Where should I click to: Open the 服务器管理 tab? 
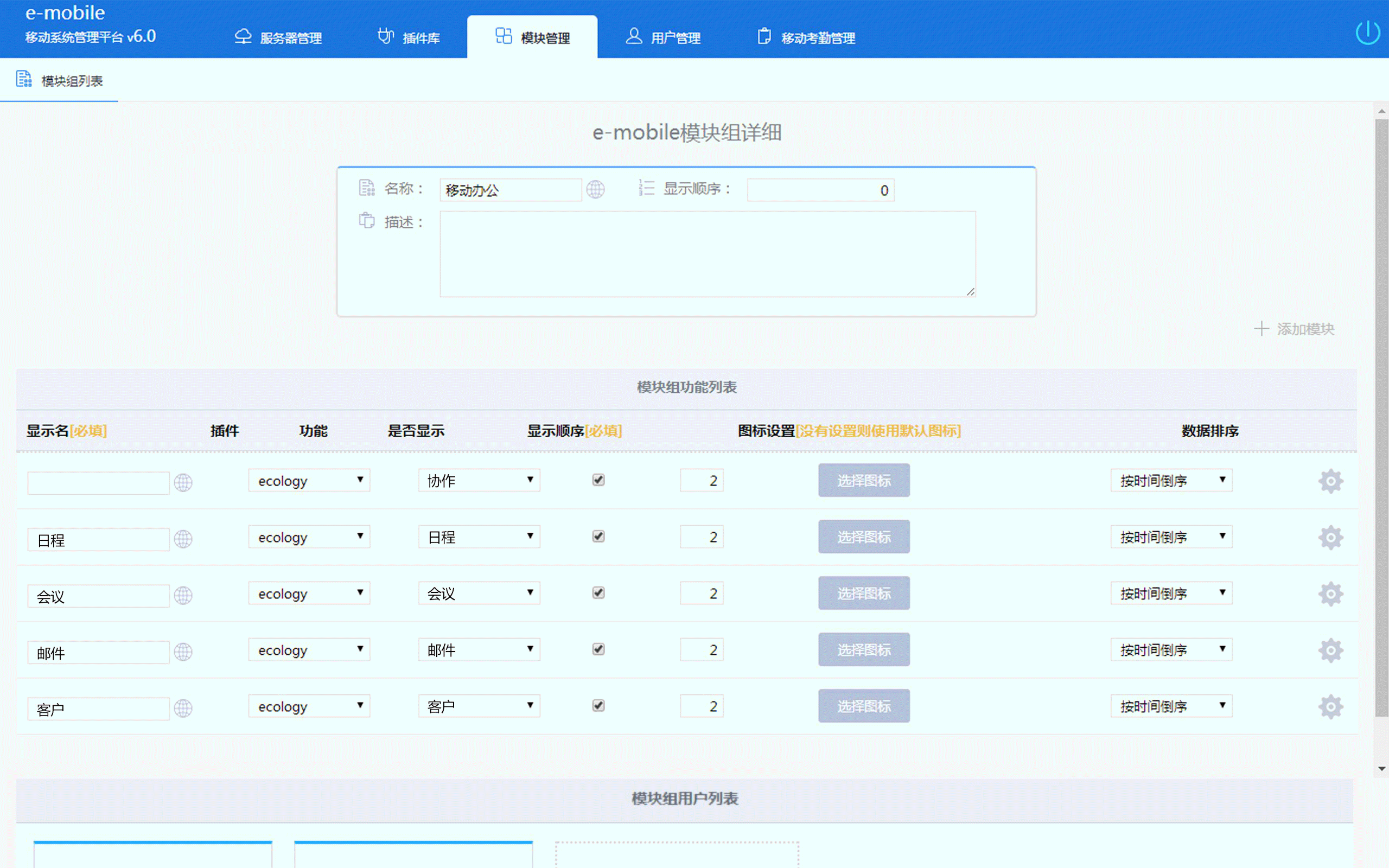[278, 37]
